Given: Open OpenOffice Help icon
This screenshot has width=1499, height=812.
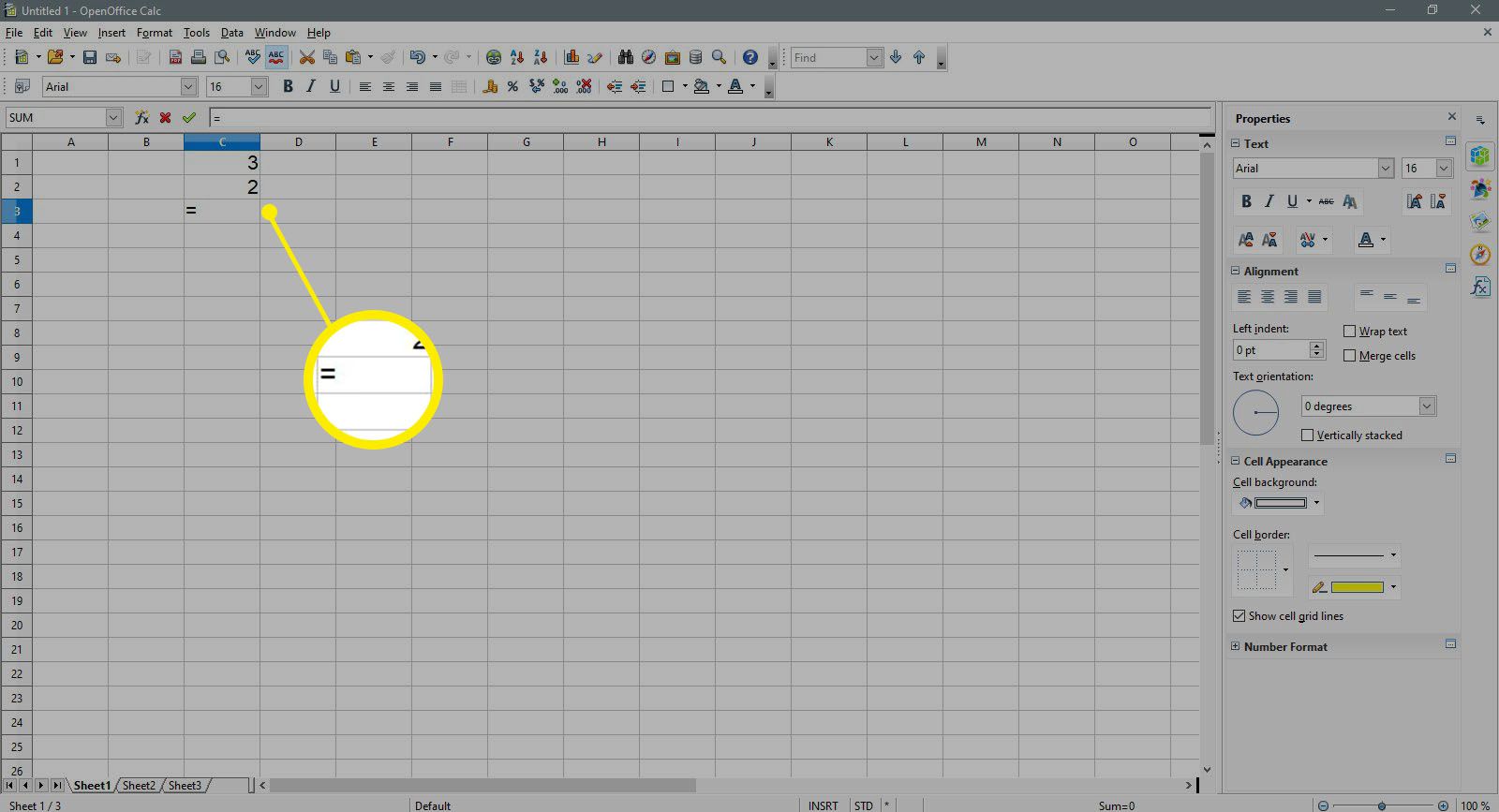Looking at the screenshot, I should click(749, 57).
